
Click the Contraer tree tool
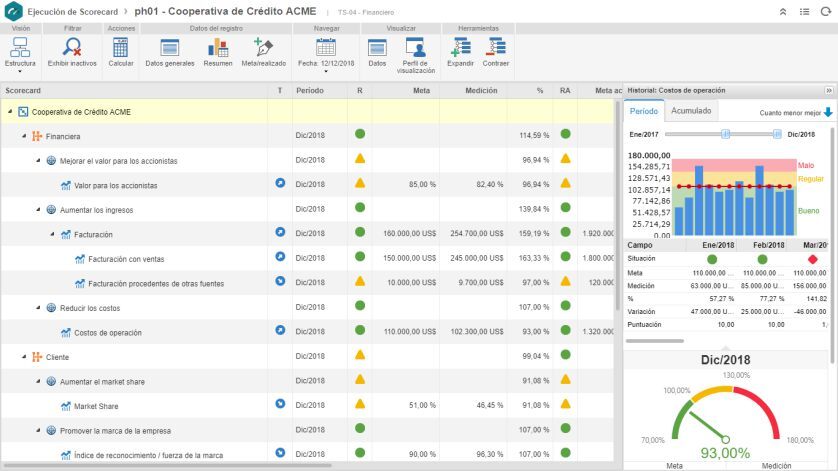click(495, 47)
